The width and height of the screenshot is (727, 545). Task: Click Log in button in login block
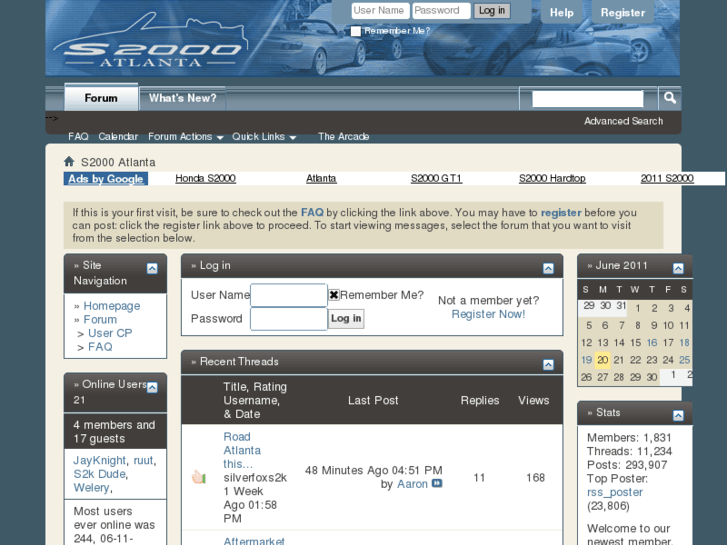pyautogui.click(x=346, y=318)
